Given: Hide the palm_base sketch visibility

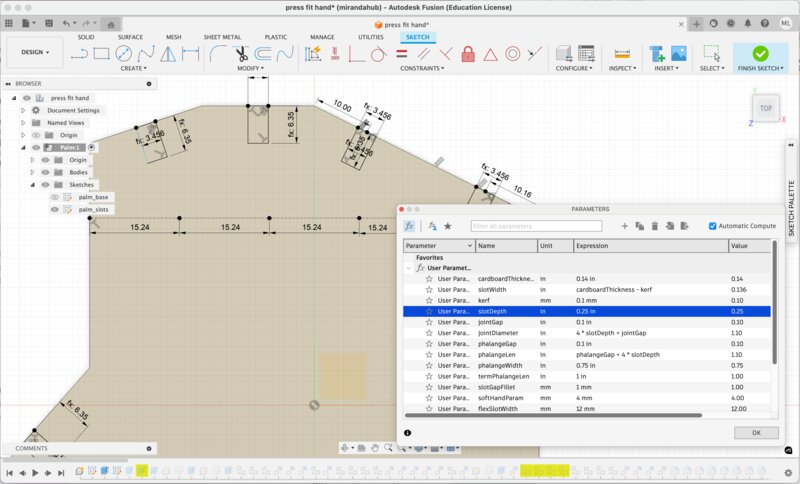Looking at the screenshot, I should (55, 197).
